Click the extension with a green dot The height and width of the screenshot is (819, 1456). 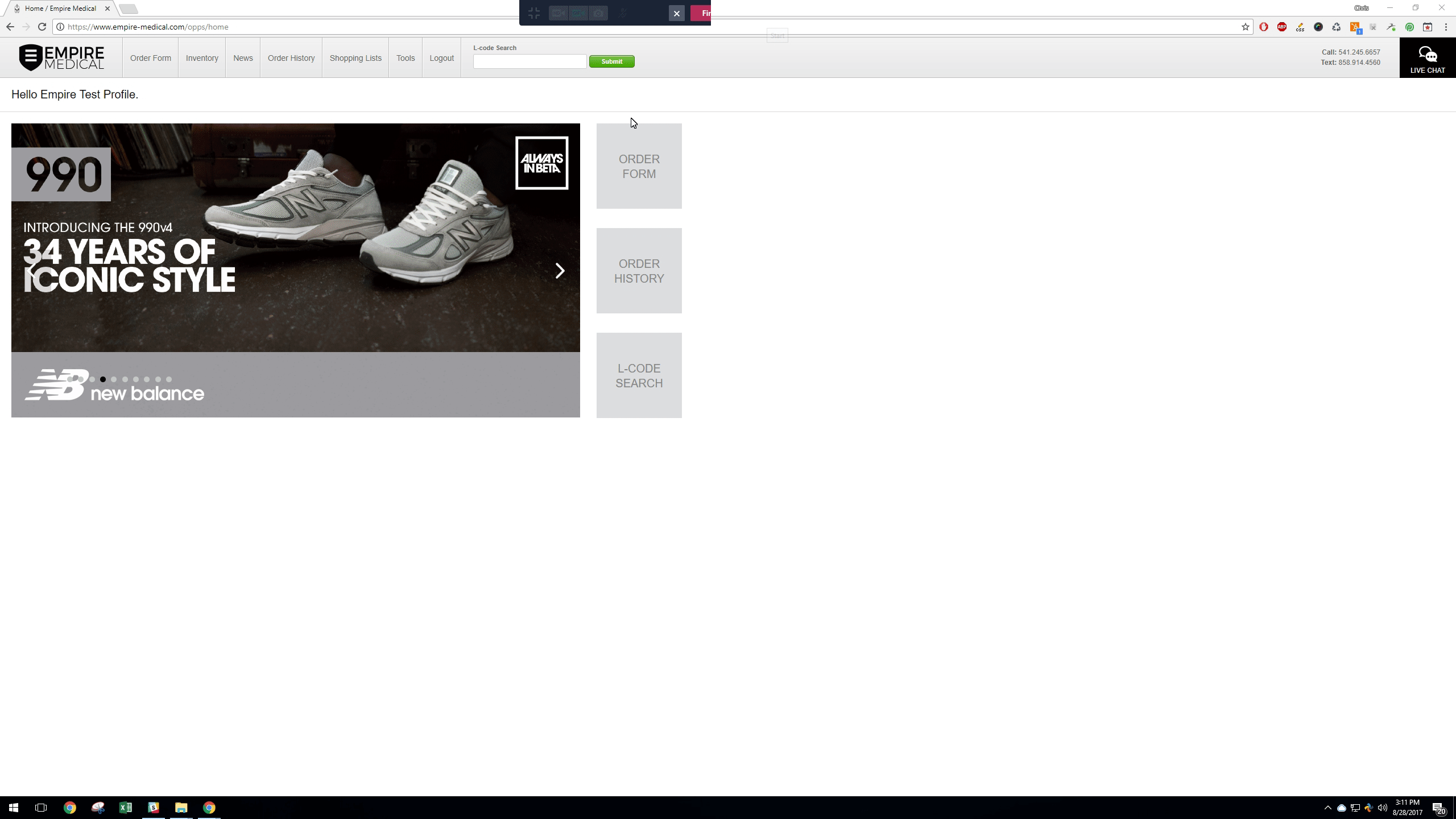coord(1391,27)
